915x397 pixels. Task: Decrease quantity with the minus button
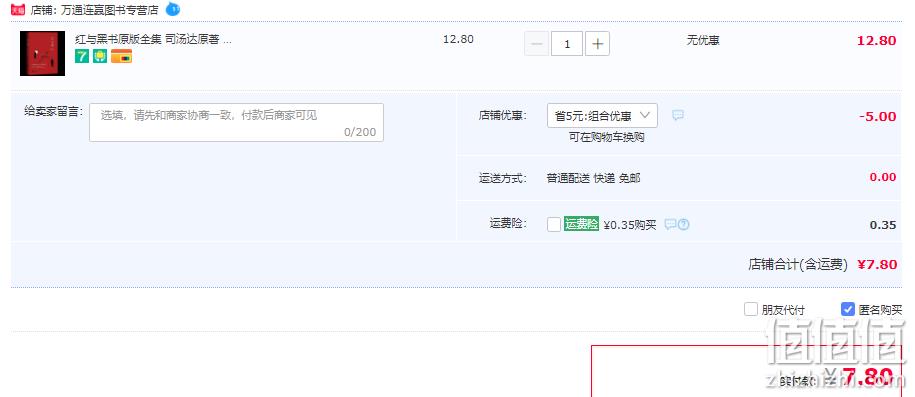pyautogui.click(x=537, y=44)
